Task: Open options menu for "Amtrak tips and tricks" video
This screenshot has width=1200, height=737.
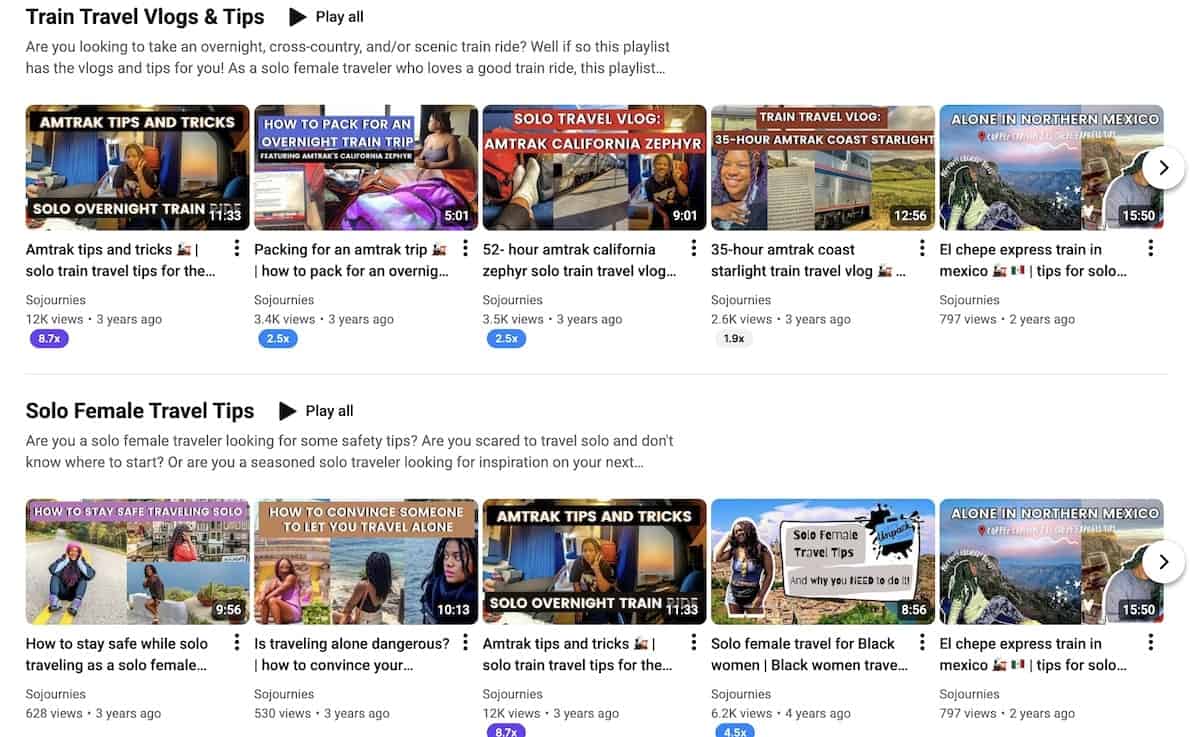Action: (237, 248)
